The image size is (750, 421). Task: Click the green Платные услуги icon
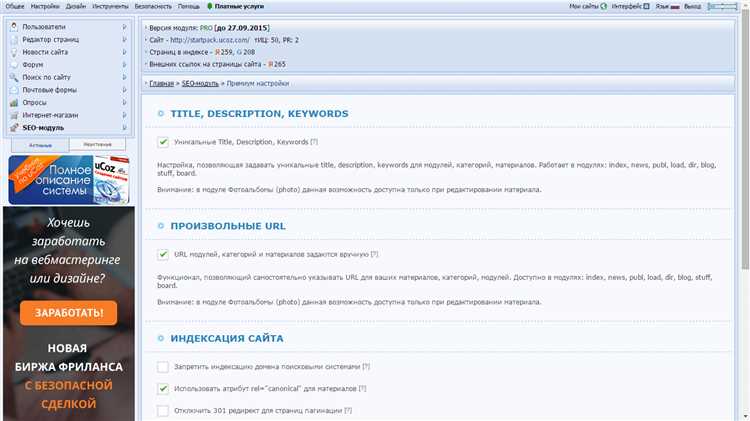pos(210,6)
